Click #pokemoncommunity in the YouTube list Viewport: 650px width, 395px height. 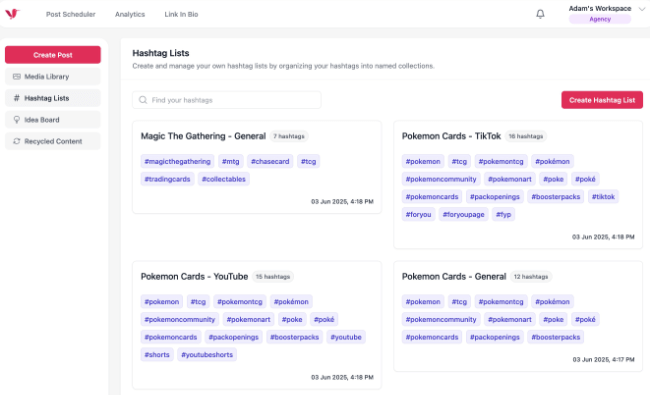coord(179,319)
